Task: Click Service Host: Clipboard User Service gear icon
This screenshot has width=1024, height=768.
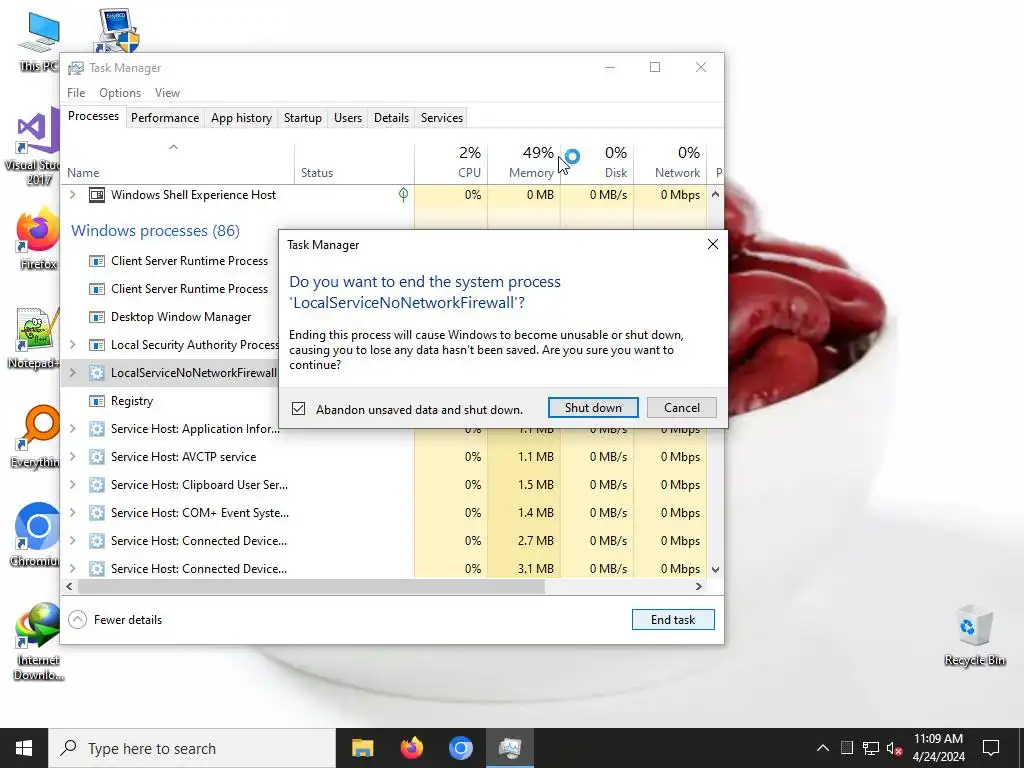Action: point(97,485)
